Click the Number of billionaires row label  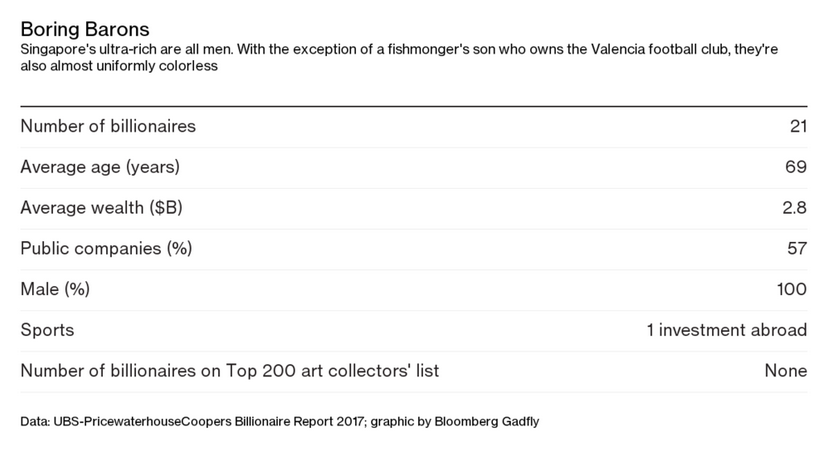108,126
